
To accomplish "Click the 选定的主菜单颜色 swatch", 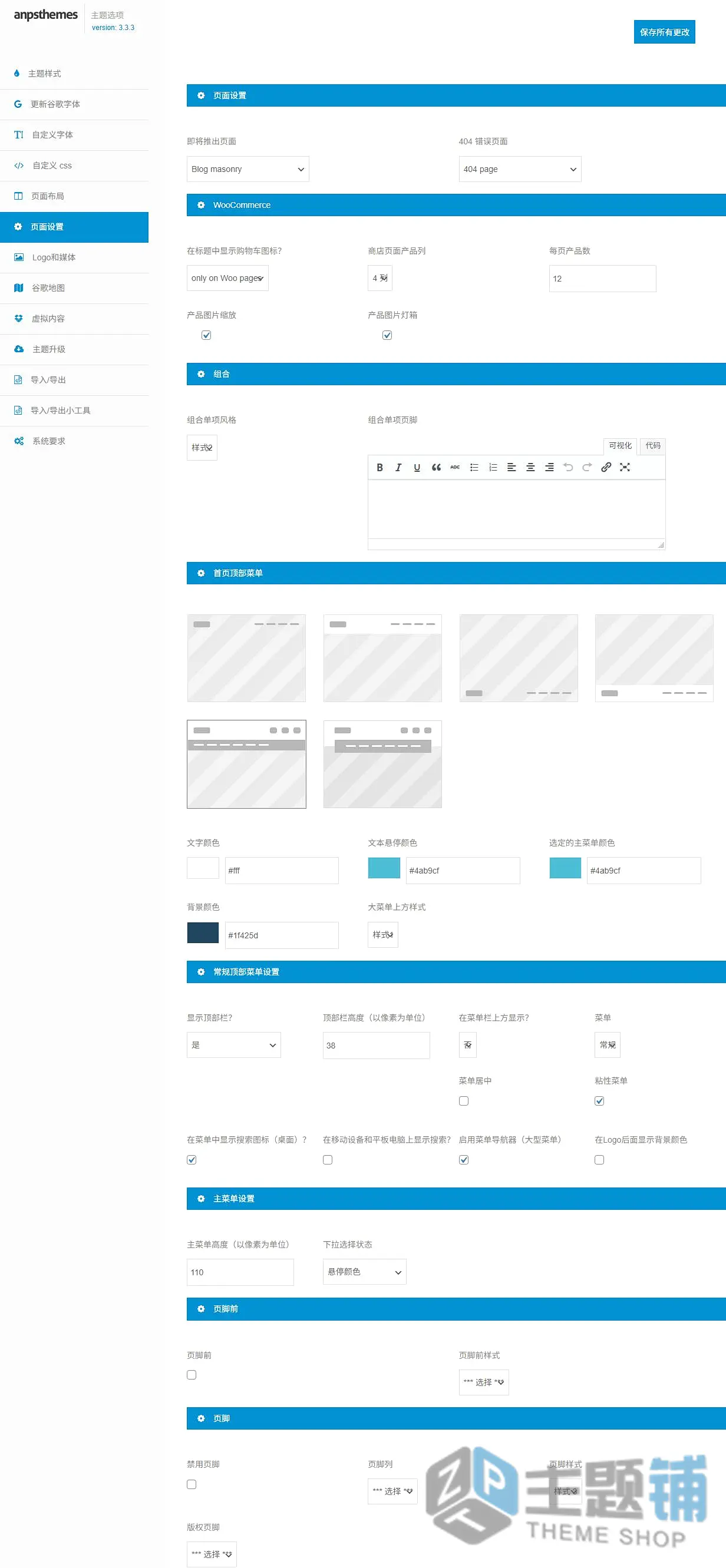I will pos(565,868).
